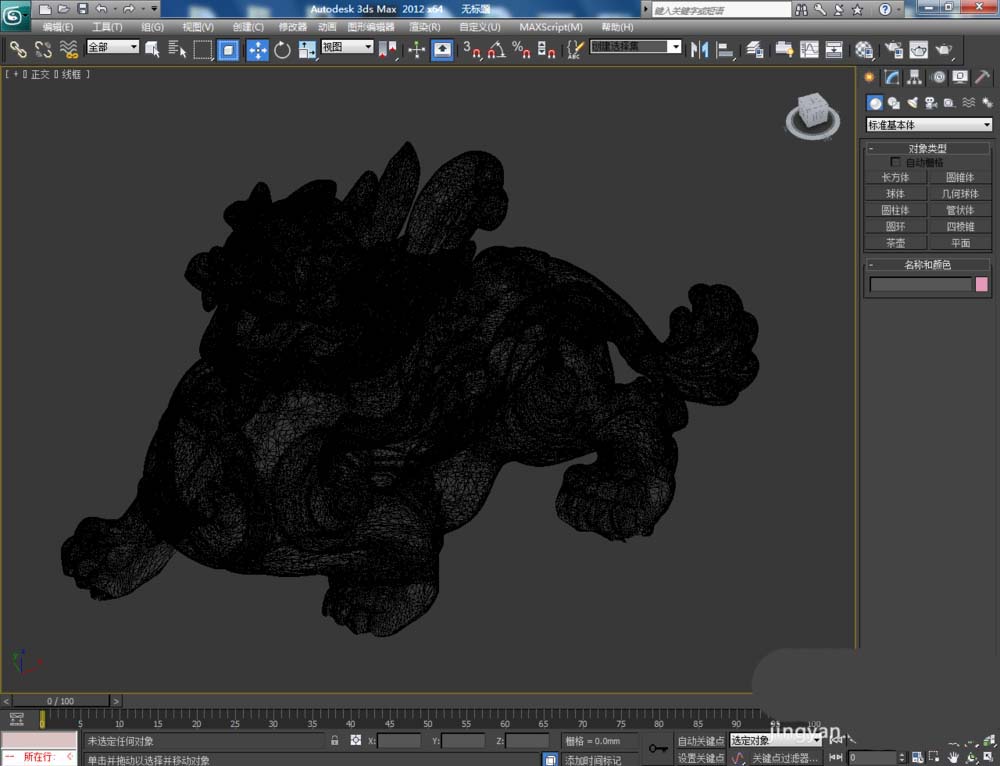
Task: Click the Mirror tool icon
Action: click(x=700, y=50)
